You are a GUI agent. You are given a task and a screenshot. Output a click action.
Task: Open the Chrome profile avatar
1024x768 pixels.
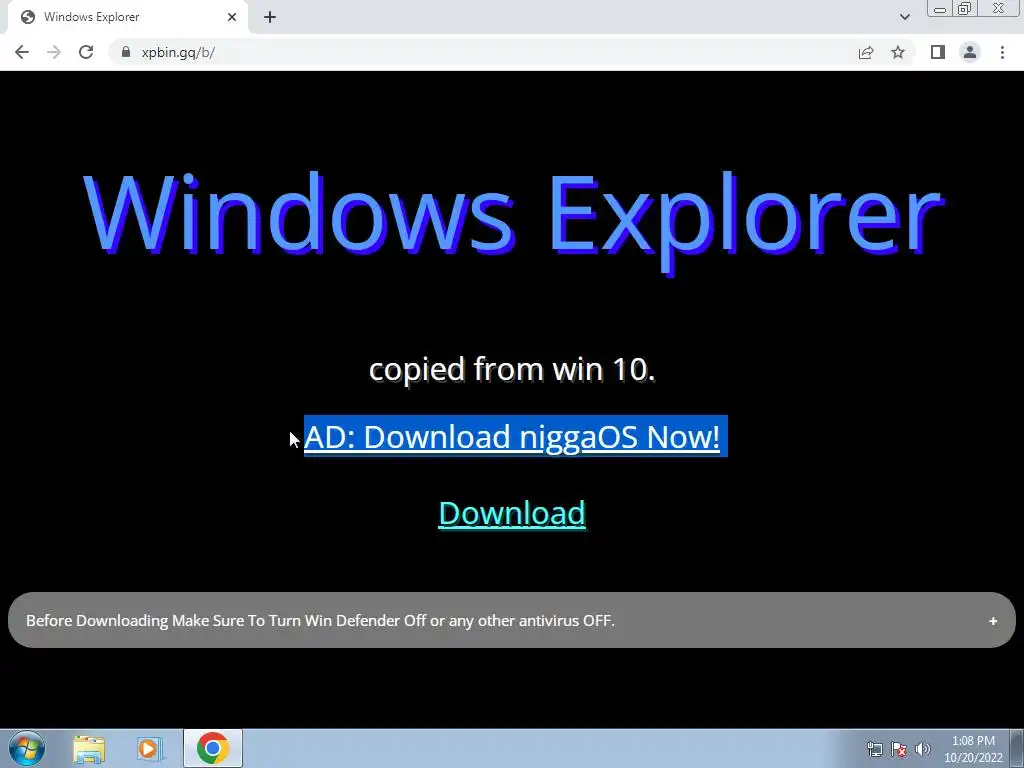coord(970,52)
